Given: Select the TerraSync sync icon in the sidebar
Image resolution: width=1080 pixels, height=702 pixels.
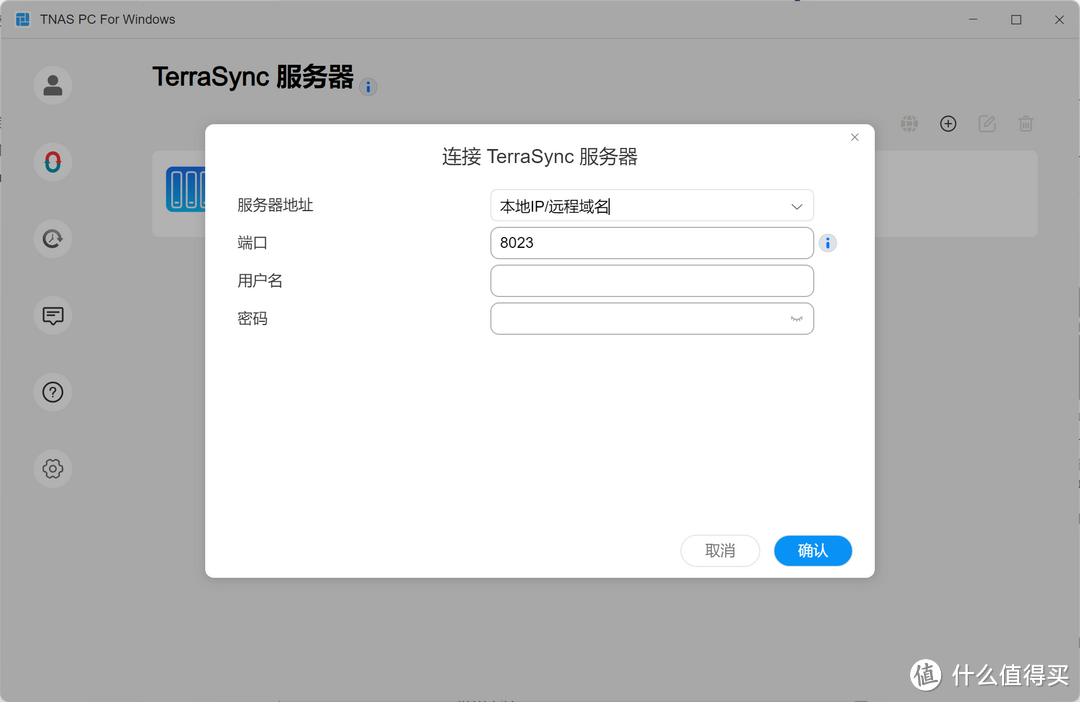Looking at the screenshot, I should click(52, 162).
